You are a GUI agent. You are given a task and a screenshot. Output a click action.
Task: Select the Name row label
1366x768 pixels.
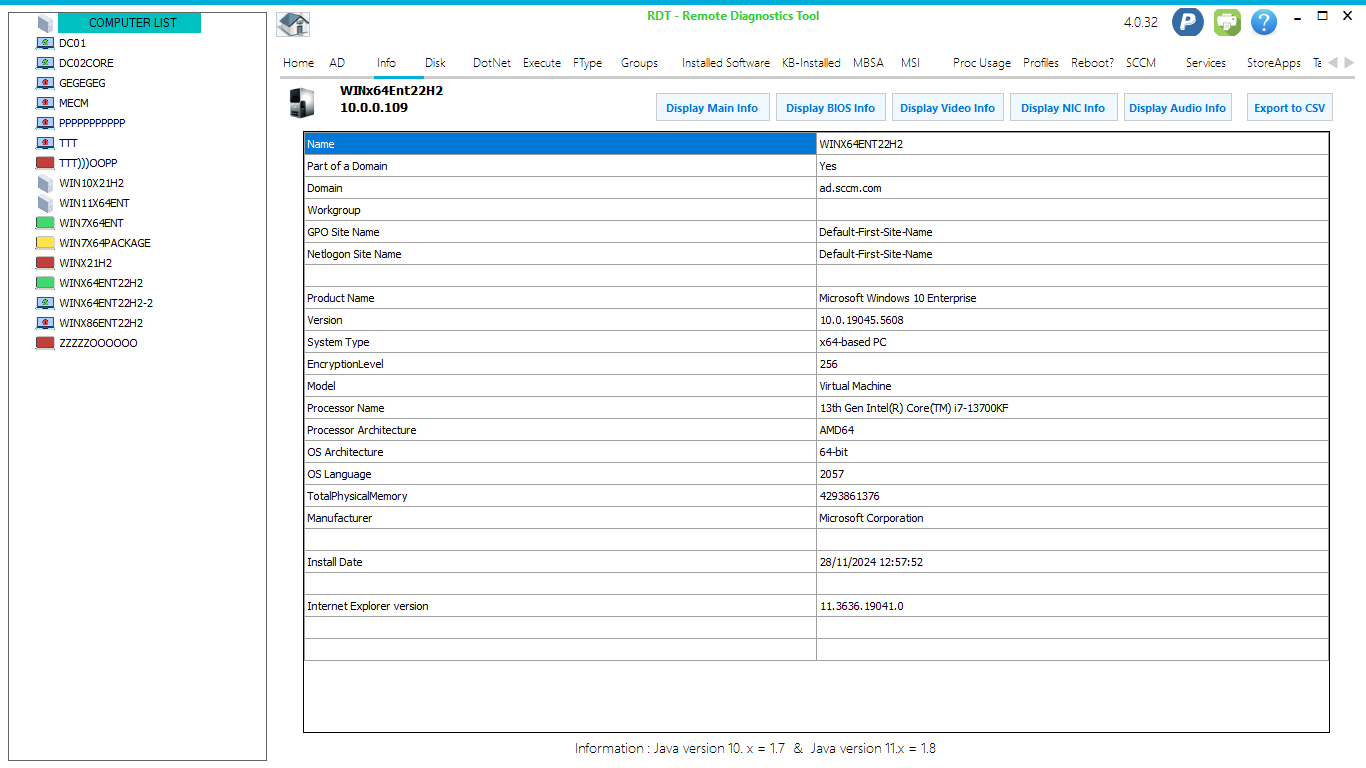[560, 144]
